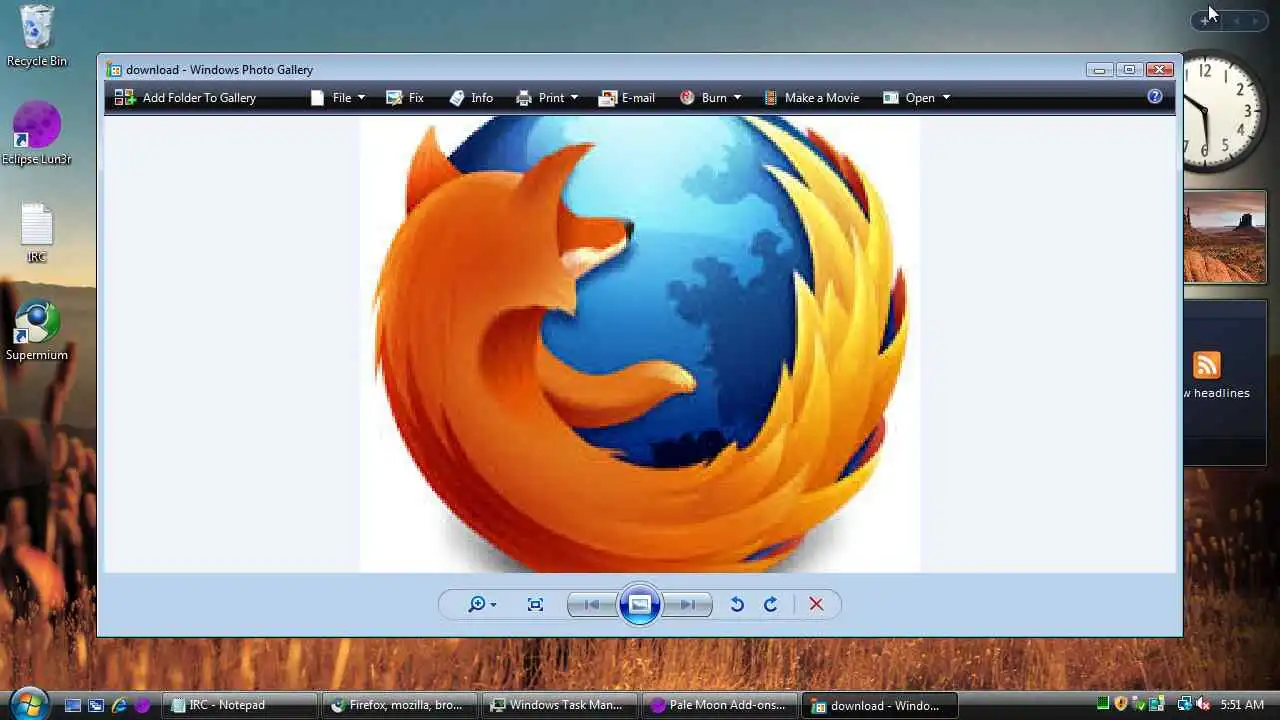Go to the previous photo
Viewport: 1280px width, 720px height.
pyautogui.click(x=592, y=604)
